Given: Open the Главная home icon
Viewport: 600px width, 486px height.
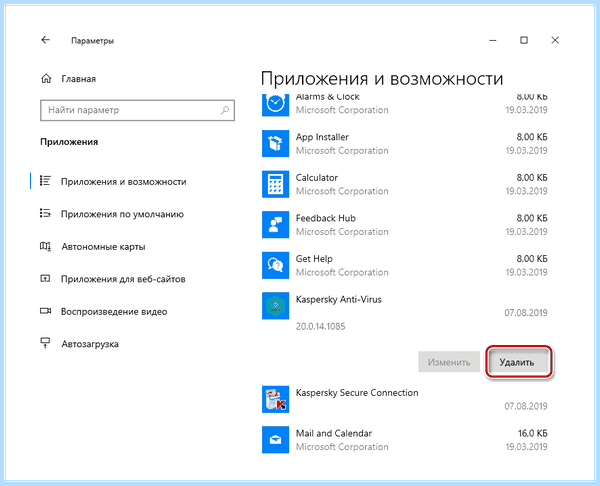Looking at the screenshot, I should click(x=46, y=79).
